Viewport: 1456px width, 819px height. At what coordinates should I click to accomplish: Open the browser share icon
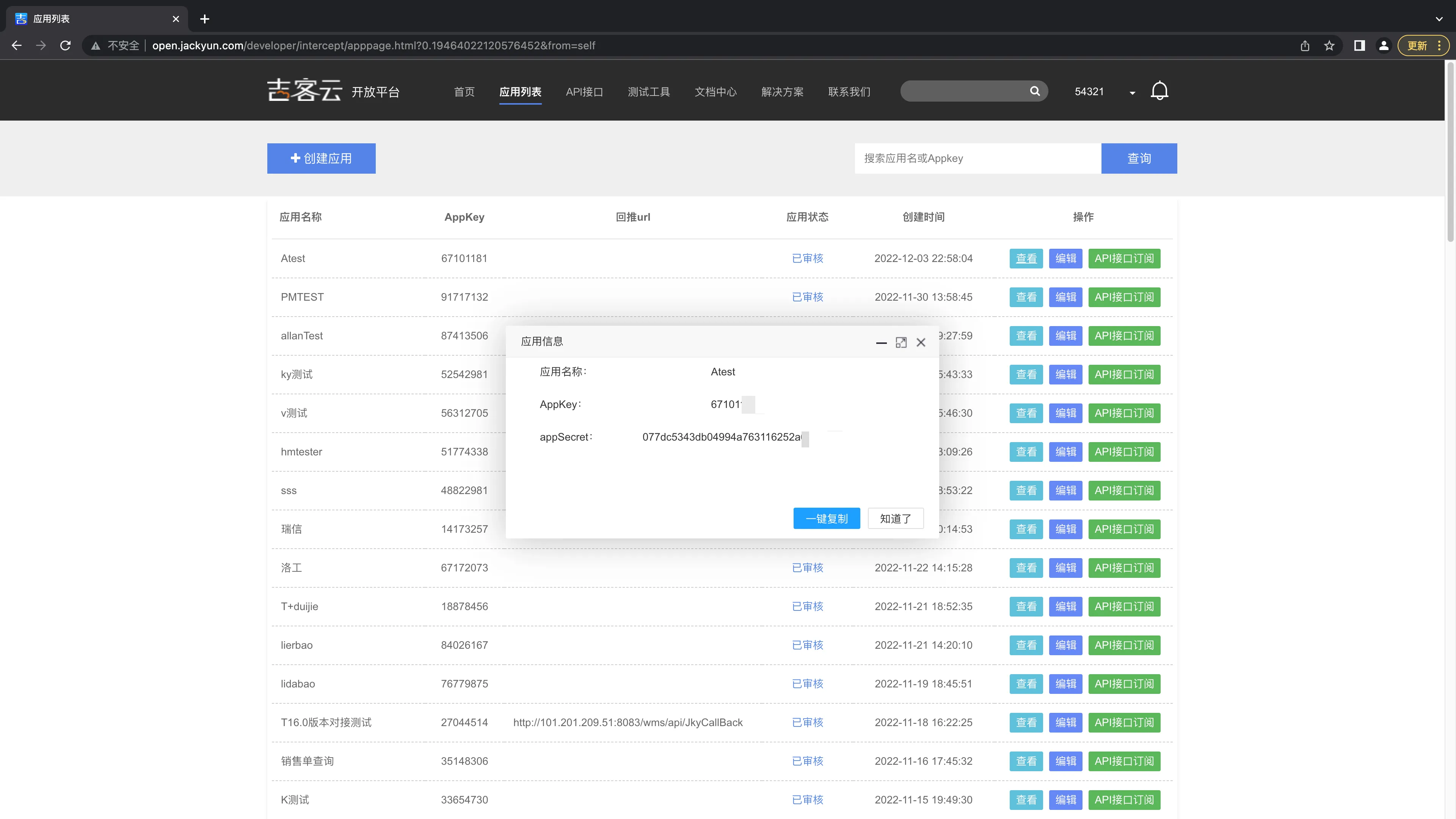1304,46
